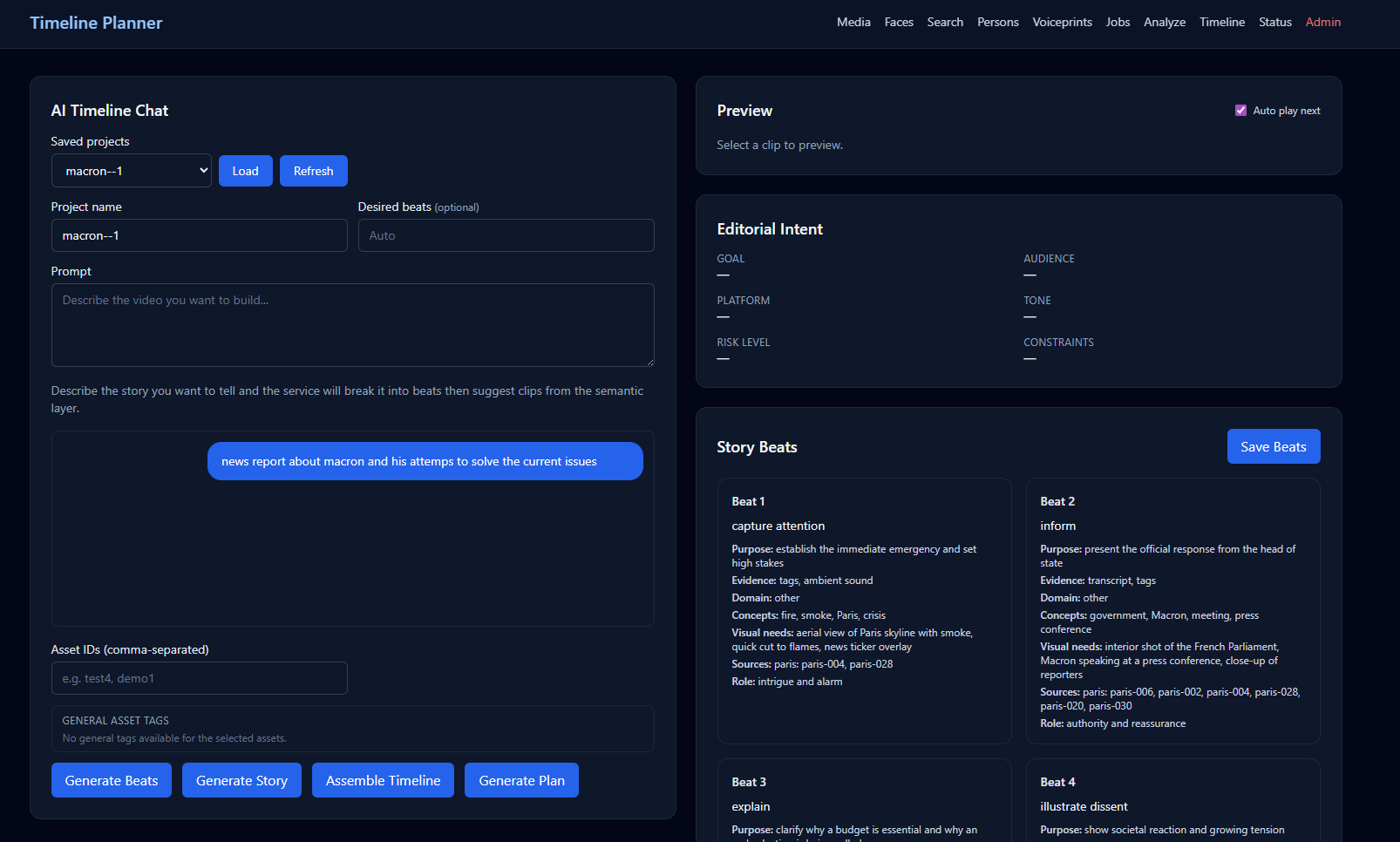Click the GENERAL ASSET TAGS heading
Viewport: 1400px width, 842px height.
(x=115, y=721)
